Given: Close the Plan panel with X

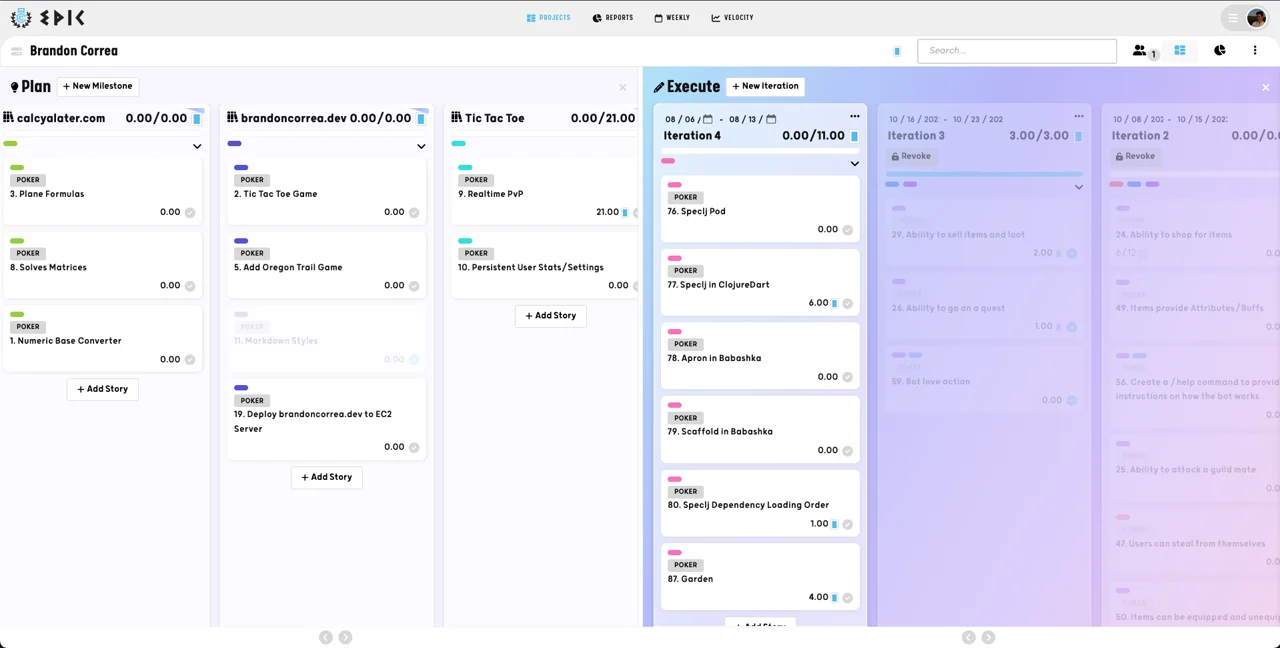Looking at the screenshot, I should 623,87.
